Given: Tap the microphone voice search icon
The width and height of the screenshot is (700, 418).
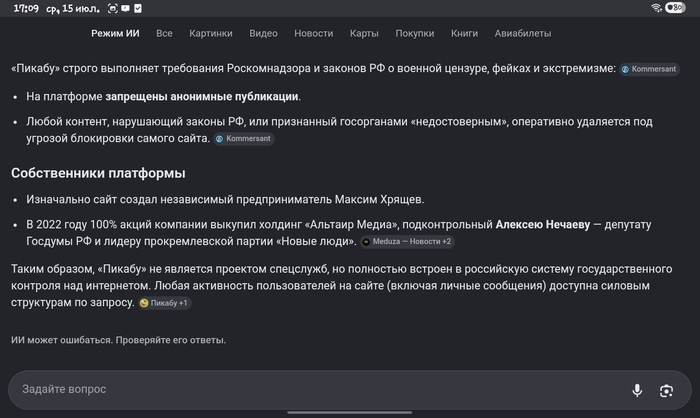Looking at the screenshot, I should tap(637, 390).
